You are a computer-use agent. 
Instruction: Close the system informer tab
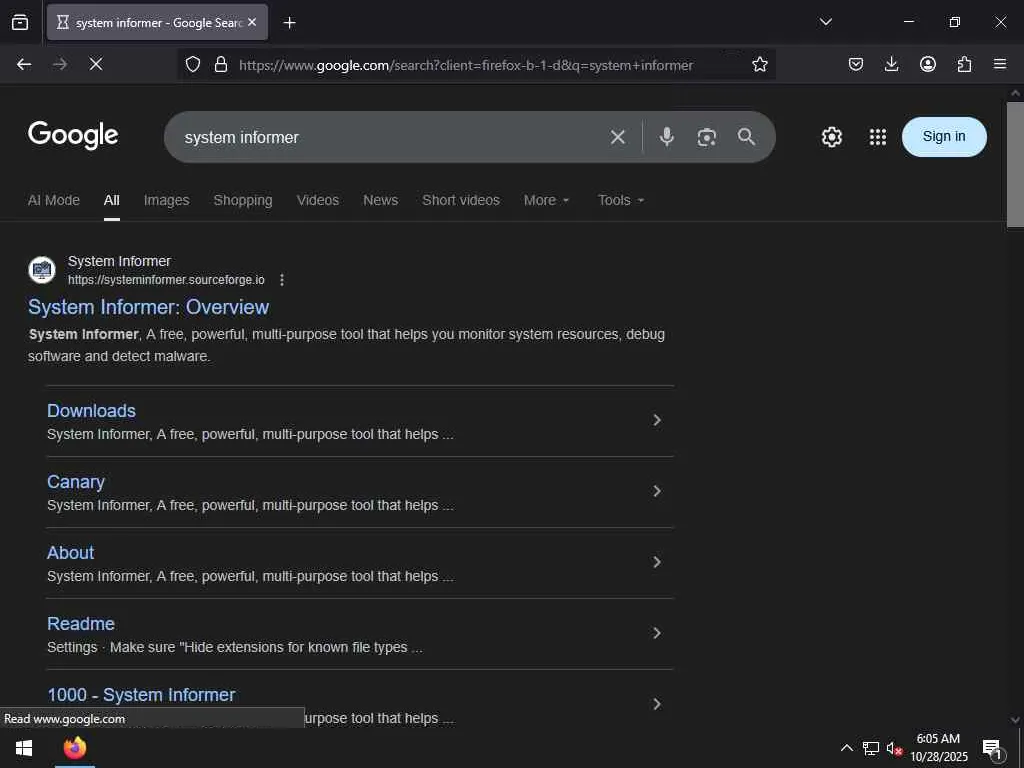[252, 22]
